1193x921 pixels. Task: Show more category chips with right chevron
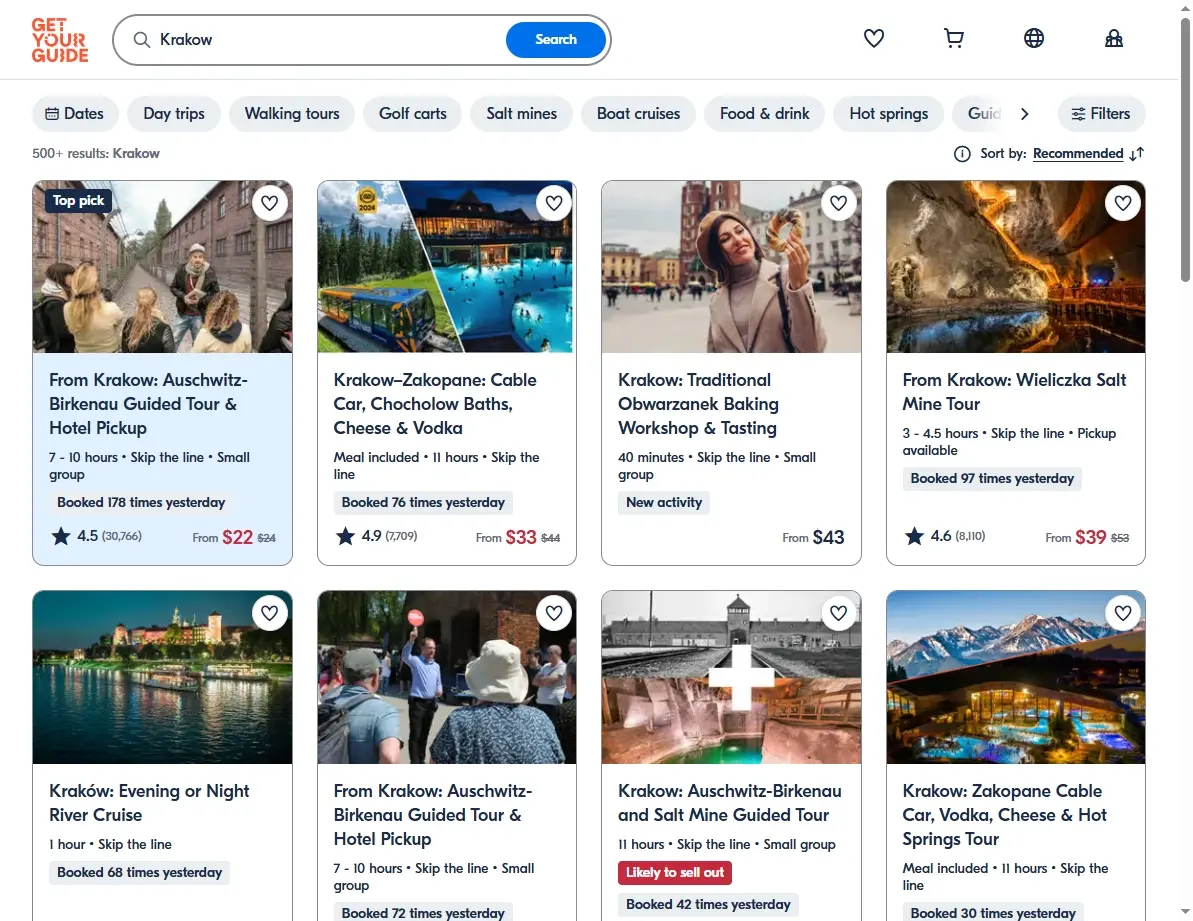pos(1025,114)
